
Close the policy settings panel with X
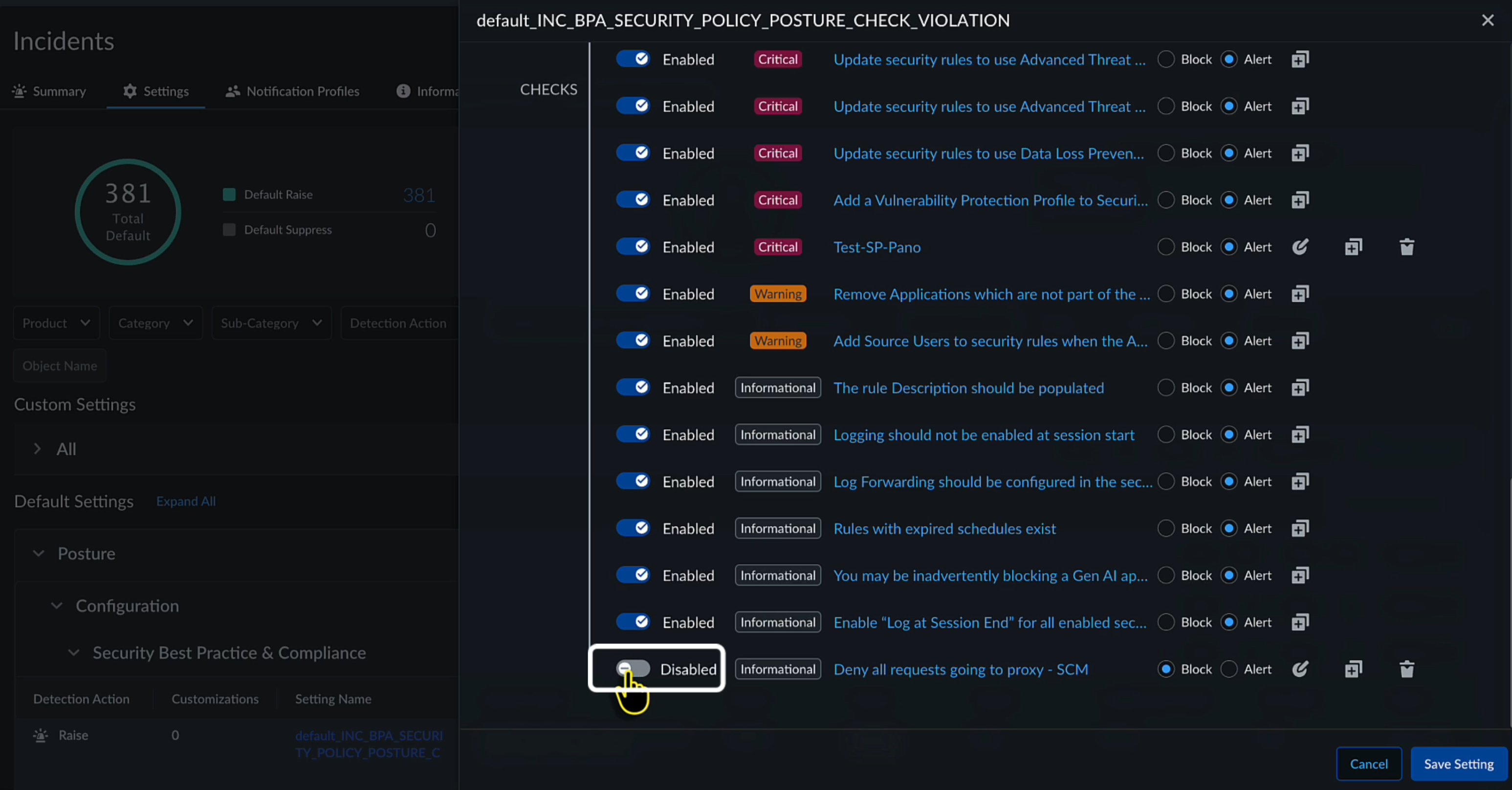(1488, 21)
